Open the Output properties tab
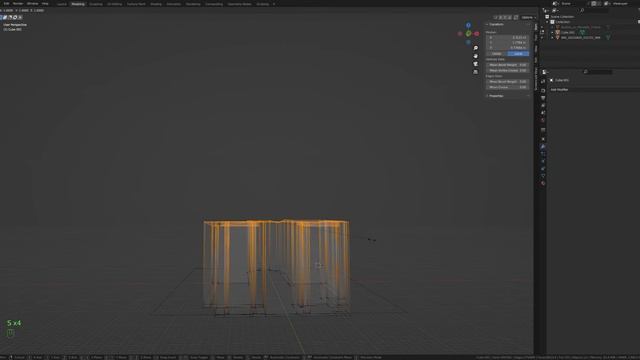This screenshot has height=360, width=640. 543,98
